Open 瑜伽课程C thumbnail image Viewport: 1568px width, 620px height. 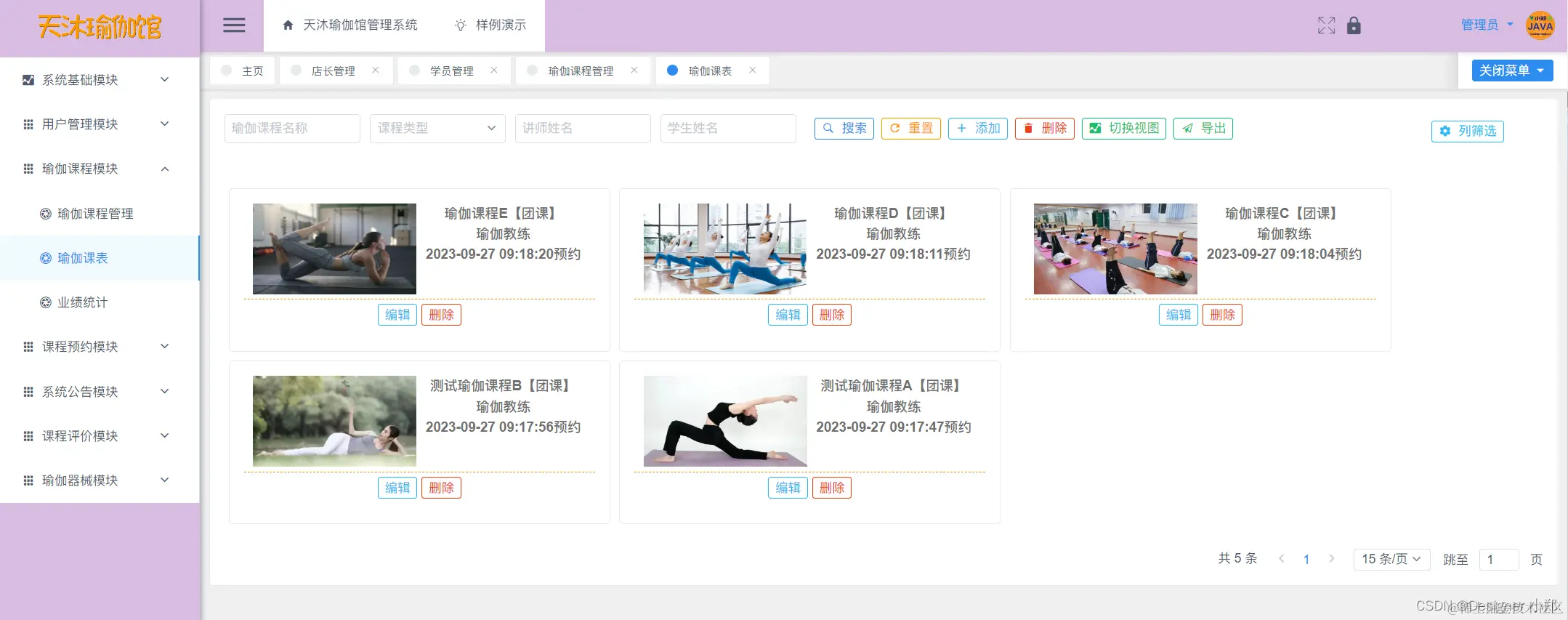[1115, 249]
